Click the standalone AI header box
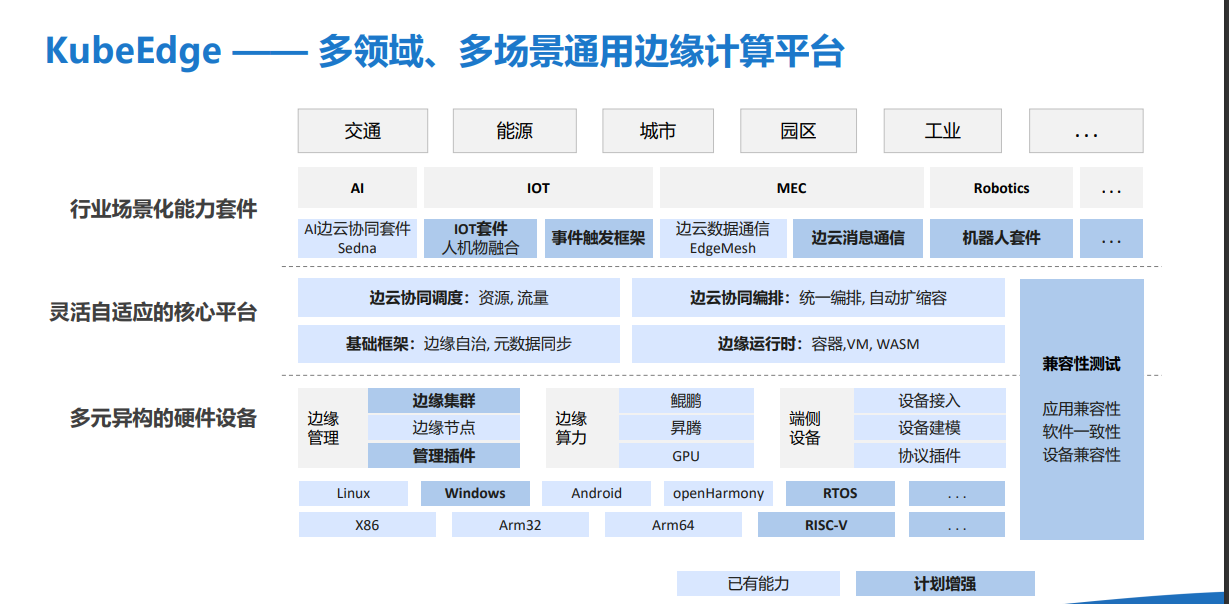1229x604 pixels. click(357, 188)
